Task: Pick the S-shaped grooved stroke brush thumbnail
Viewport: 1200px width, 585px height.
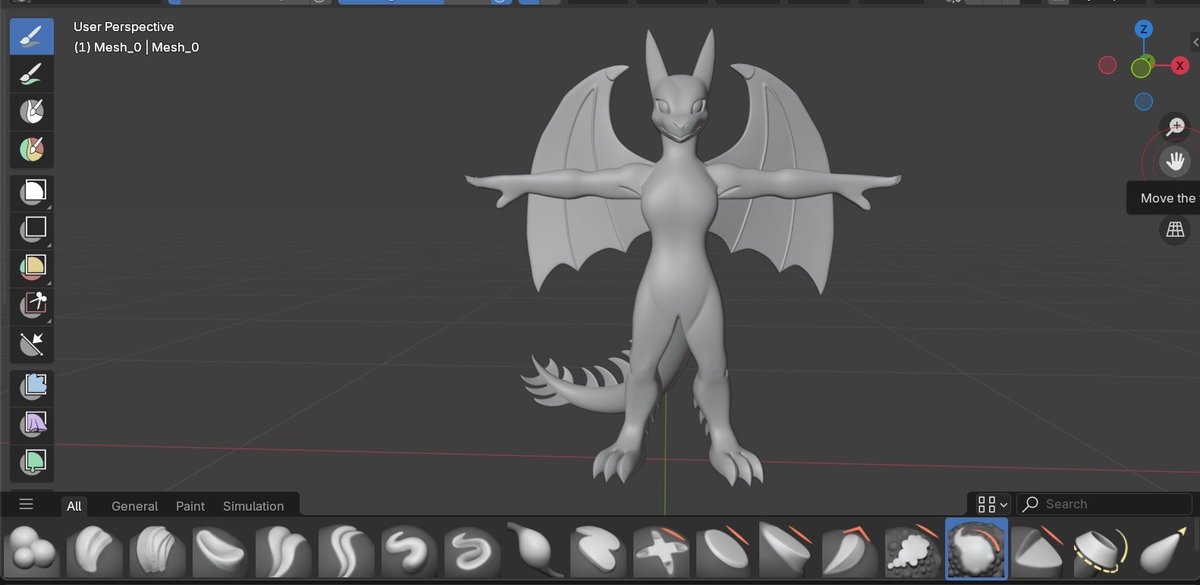Action: tap(474, 550)
